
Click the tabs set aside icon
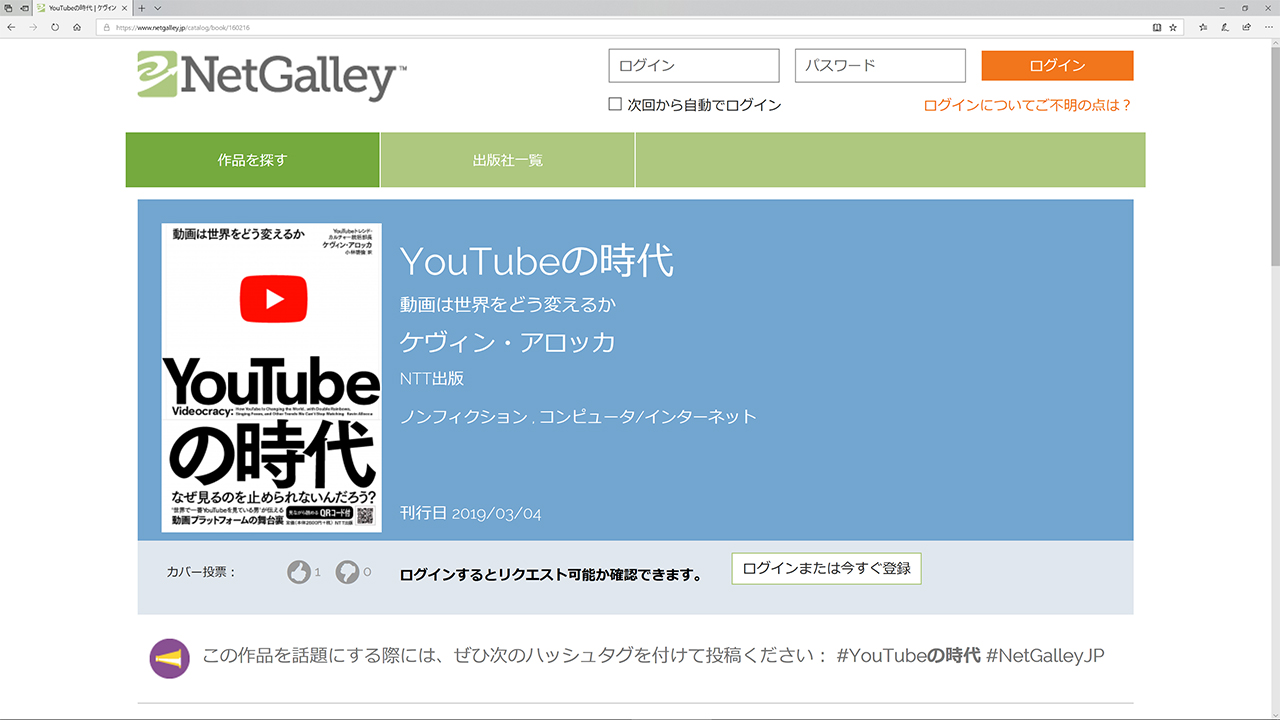click(x=8, y=8)
